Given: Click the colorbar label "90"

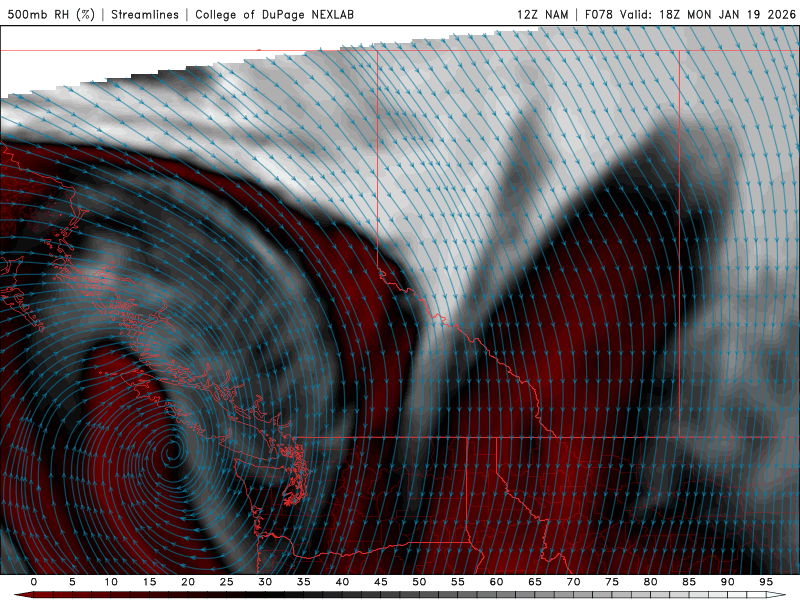Looking at the screenshot, I should coord(727,582).
